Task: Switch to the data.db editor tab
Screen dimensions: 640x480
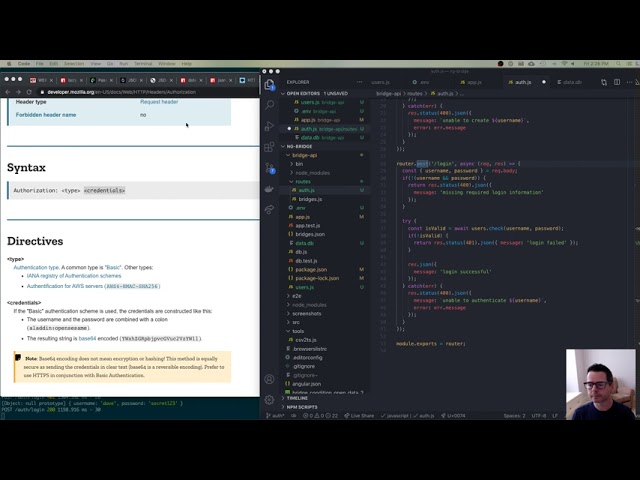Action: (571, 82)
